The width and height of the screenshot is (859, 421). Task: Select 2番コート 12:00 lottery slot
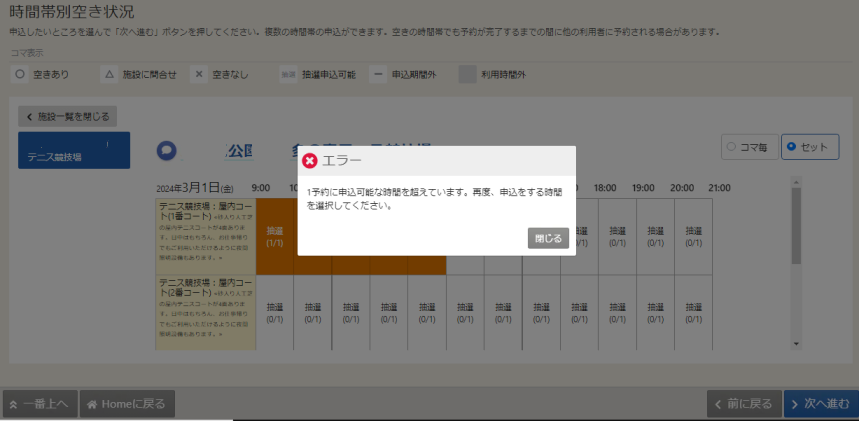388,312
